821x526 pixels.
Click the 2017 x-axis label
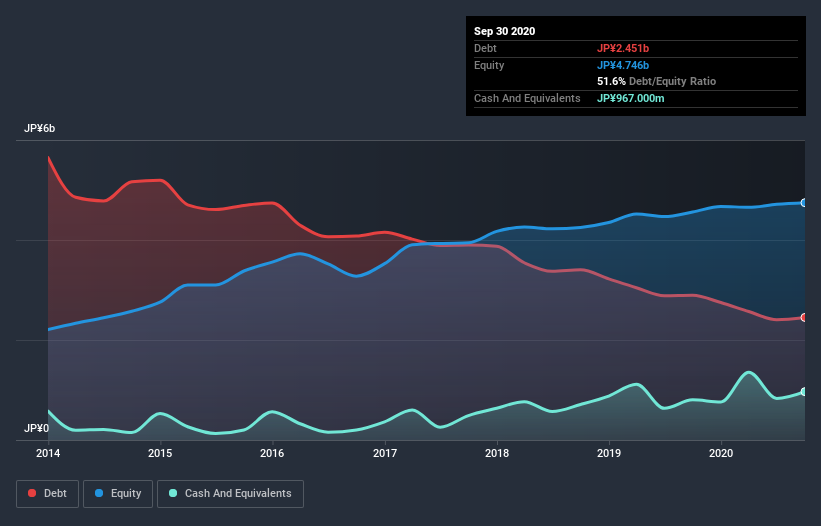pos(385,453)
